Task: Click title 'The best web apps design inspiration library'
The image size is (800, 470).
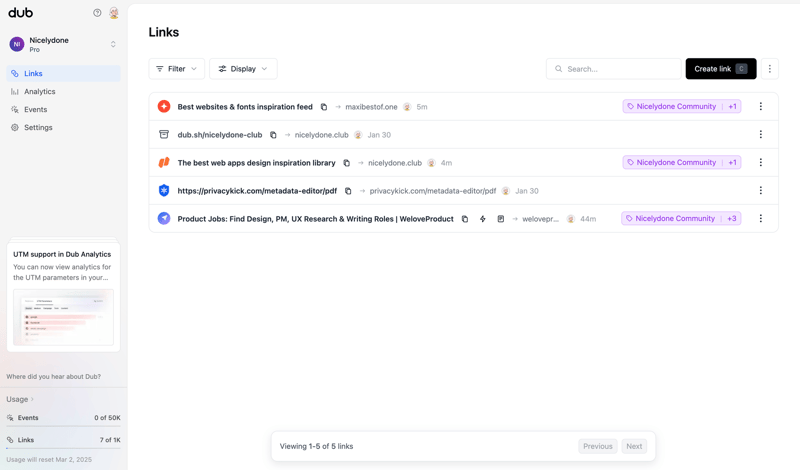Action: (257, 163)
